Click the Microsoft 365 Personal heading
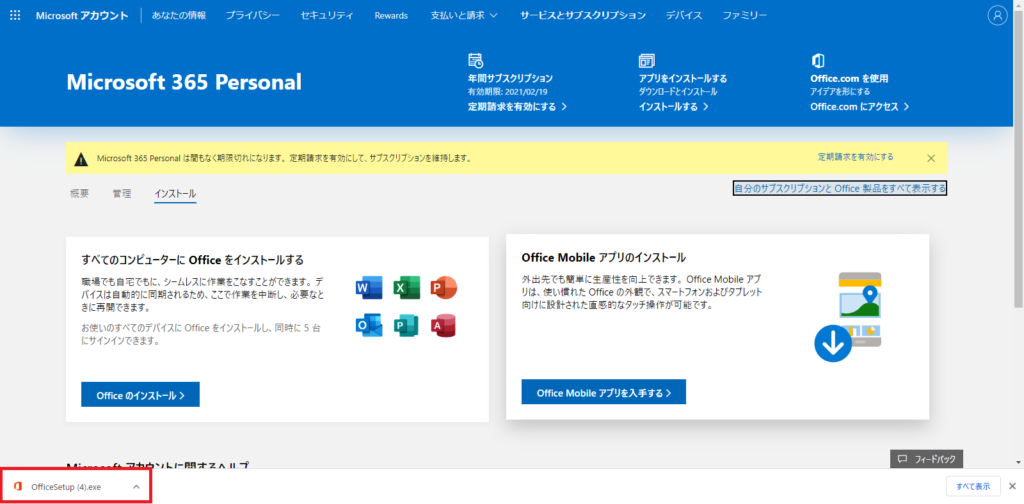Viewport: 1024px width, 504px height. (184, 82)
